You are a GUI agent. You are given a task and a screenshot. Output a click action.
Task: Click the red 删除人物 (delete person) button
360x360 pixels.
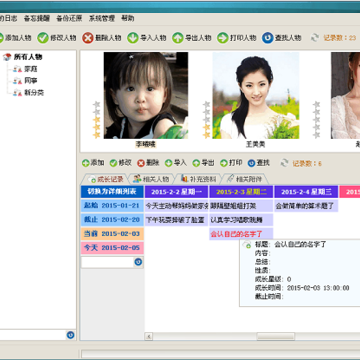click(102, 38)
